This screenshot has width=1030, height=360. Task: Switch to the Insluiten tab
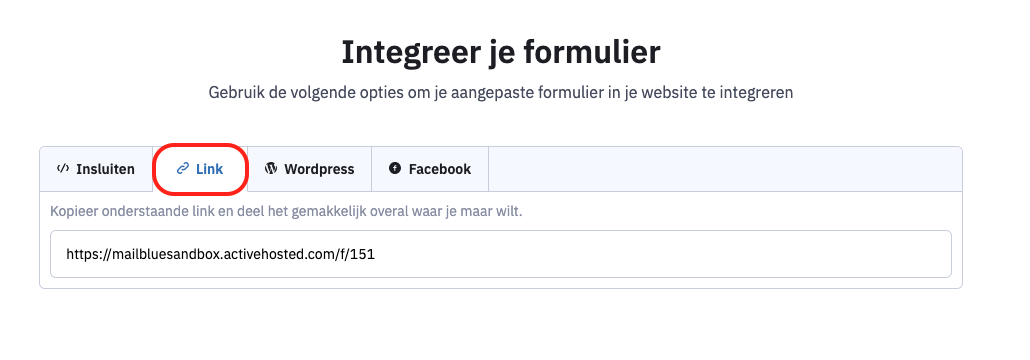tap(96, 169)
